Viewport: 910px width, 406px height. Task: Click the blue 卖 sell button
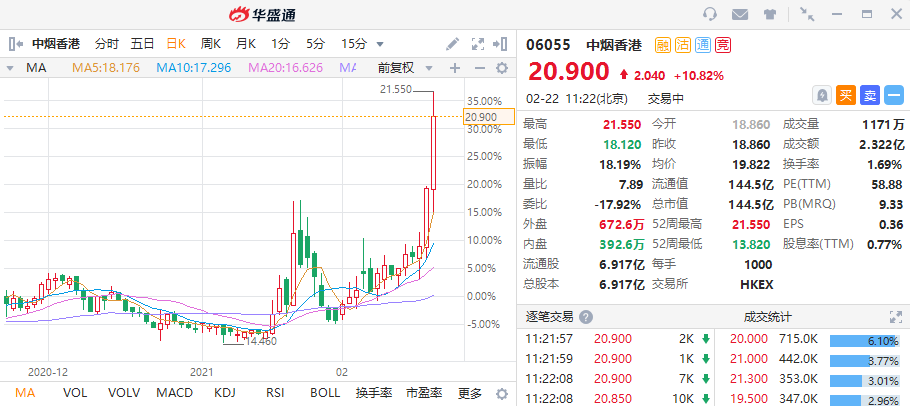coord(870,96)
